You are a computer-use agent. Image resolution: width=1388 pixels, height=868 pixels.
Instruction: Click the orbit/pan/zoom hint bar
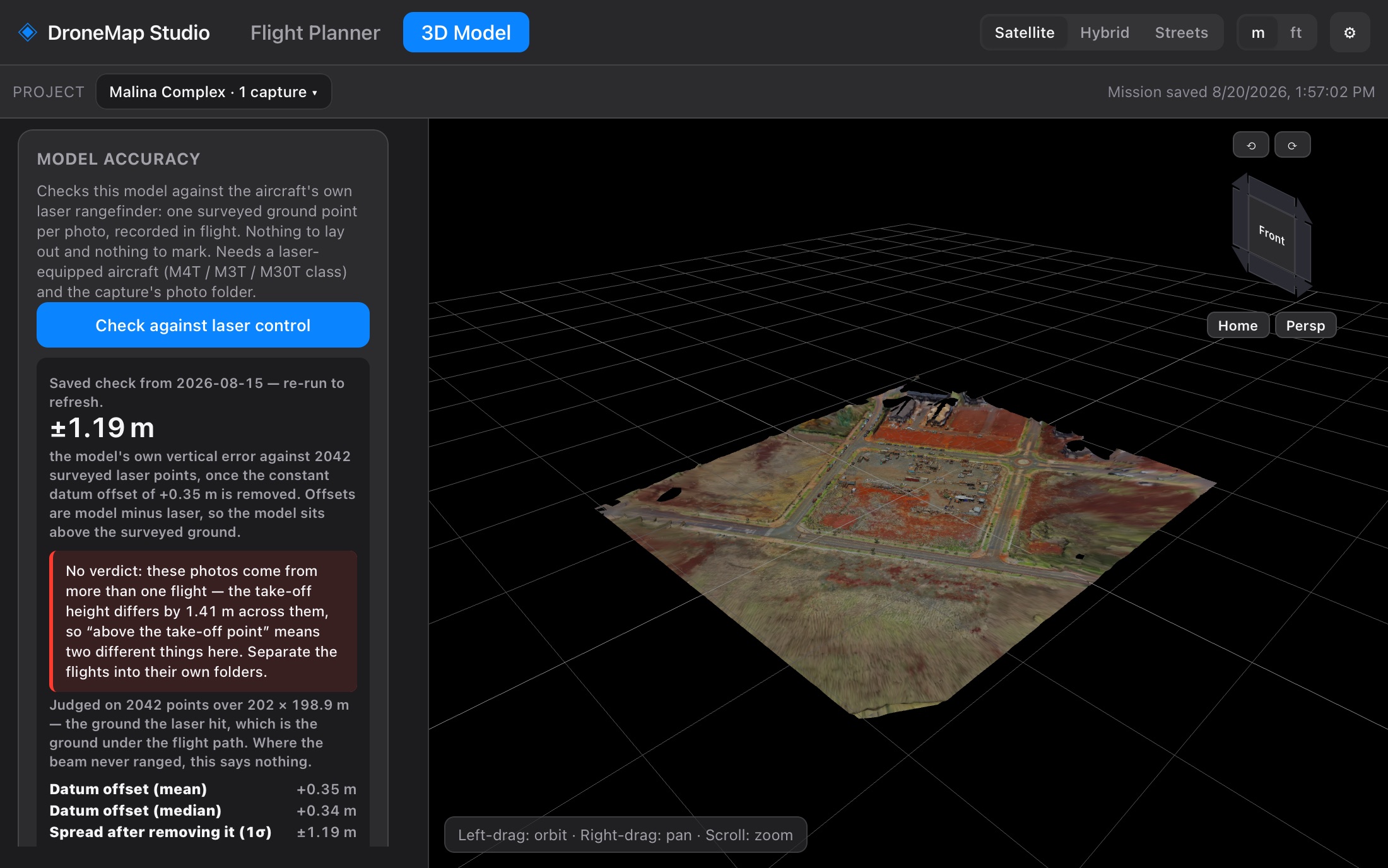[625, 835]
